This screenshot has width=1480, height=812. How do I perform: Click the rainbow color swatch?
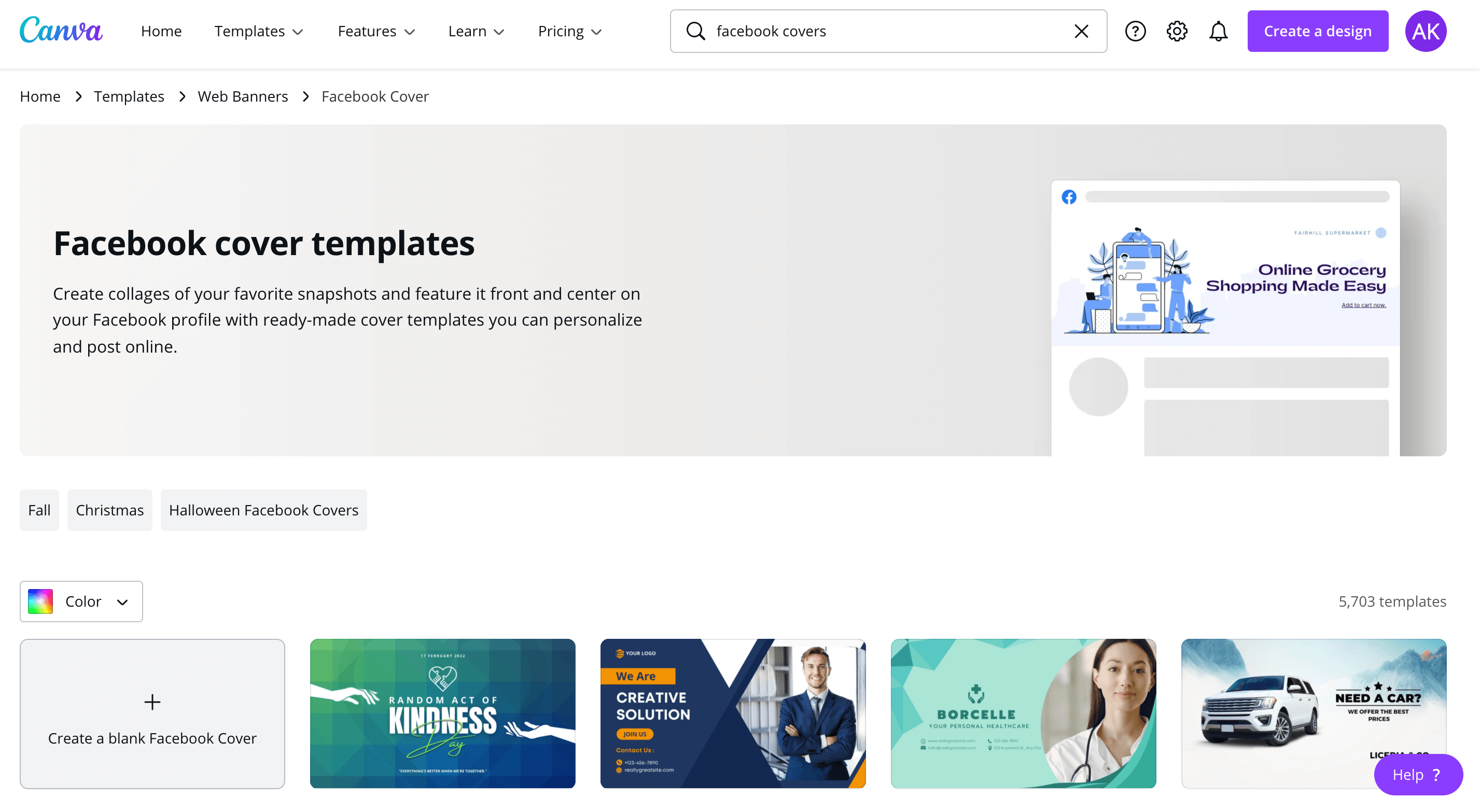[40, 601]
